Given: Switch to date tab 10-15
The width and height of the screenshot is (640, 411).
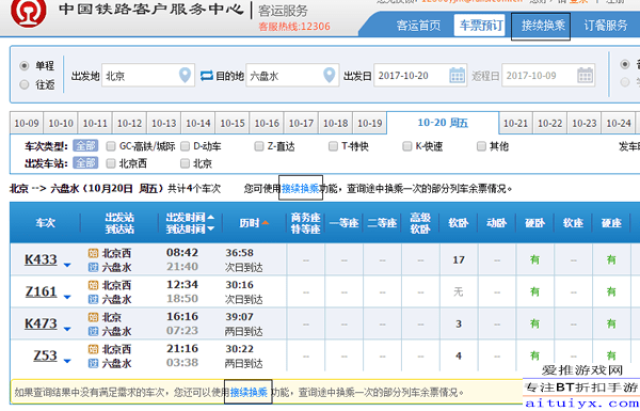Looking at the screenshot, I should [232, 123].
